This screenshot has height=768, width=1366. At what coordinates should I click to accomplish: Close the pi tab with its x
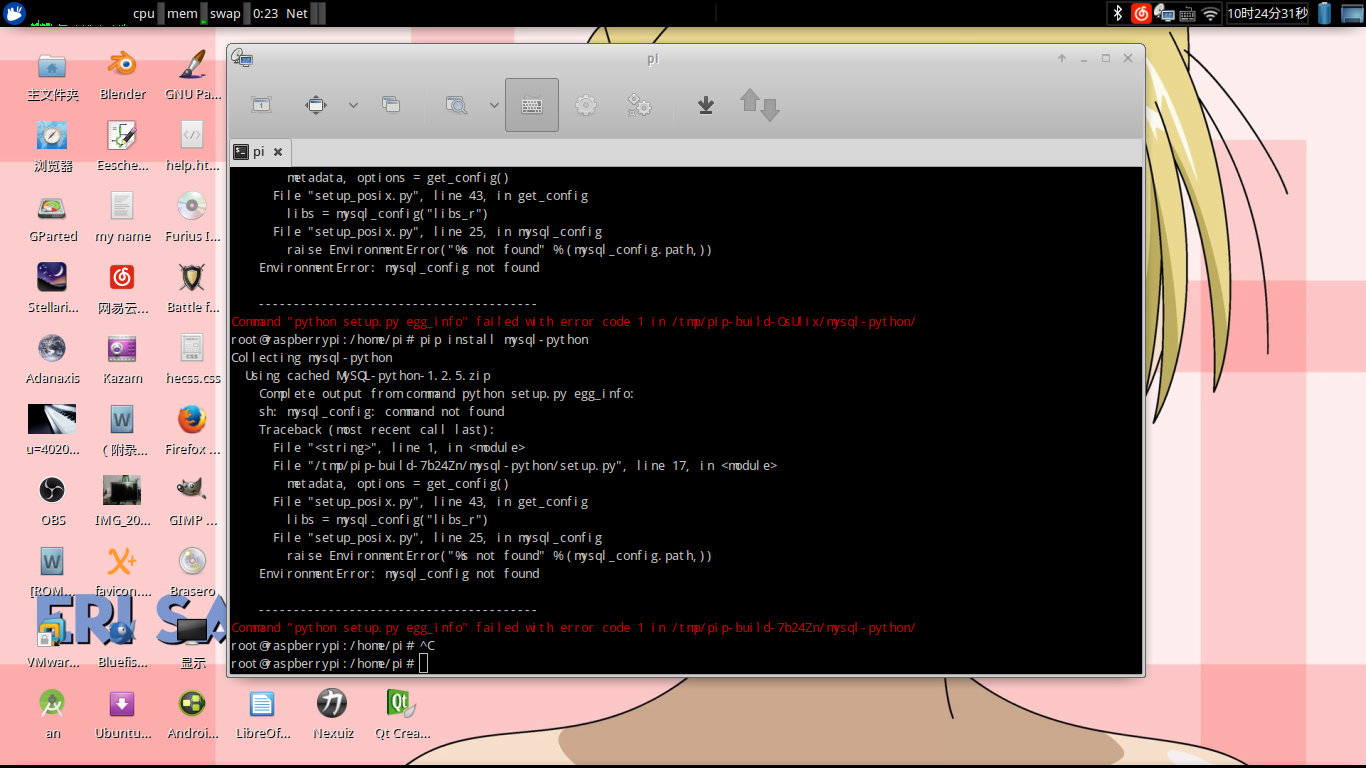(x=278, y=152)
